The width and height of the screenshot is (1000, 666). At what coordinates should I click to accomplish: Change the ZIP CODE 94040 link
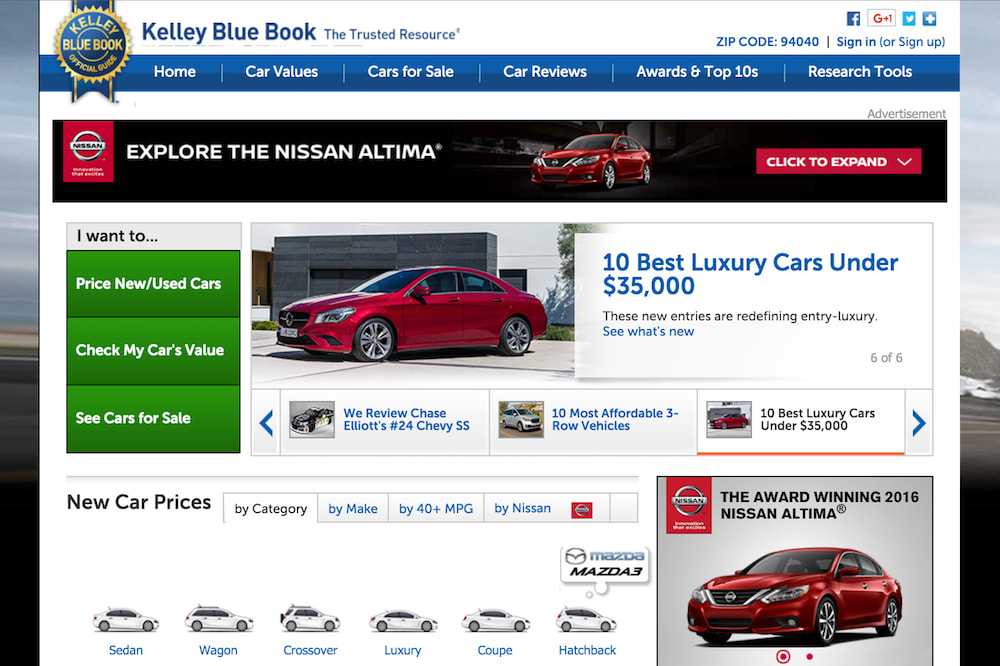[x=767, y=41]
